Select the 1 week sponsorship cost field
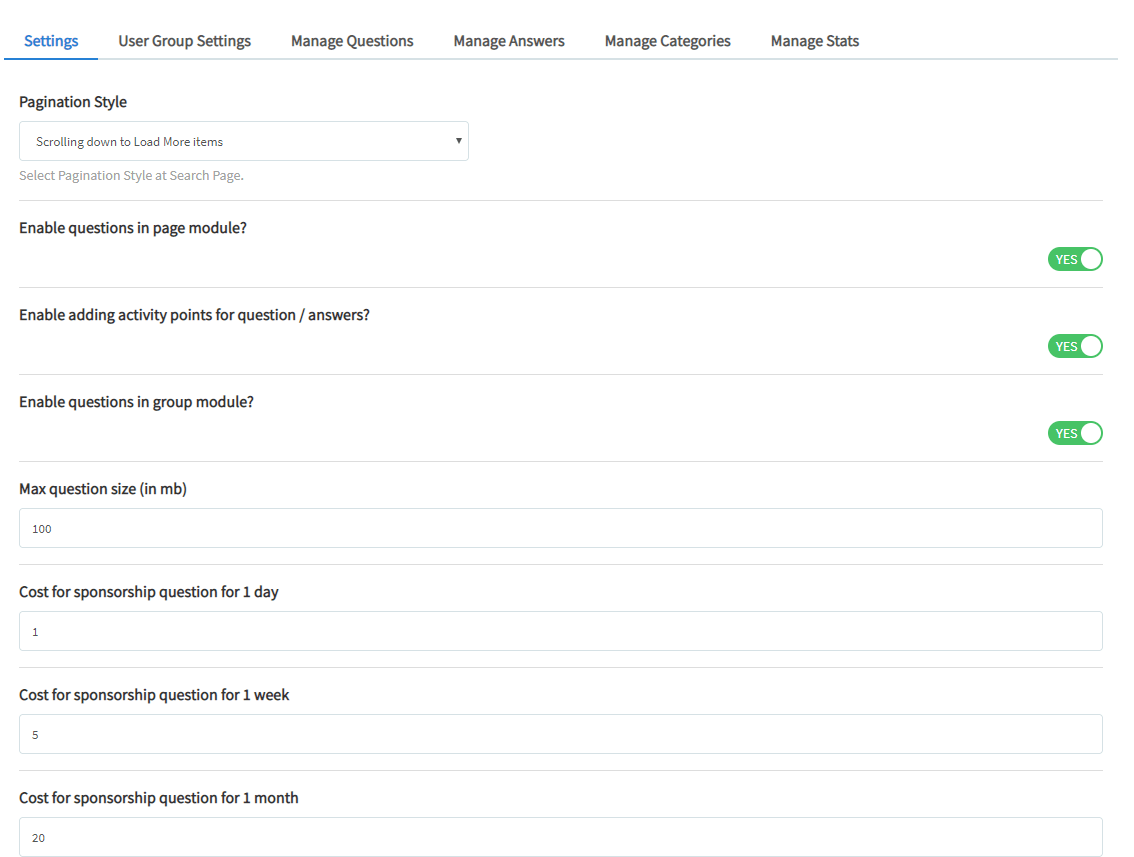Image resolution: width=1134 pixels, height=857 pixels. [x=560, y=734]
